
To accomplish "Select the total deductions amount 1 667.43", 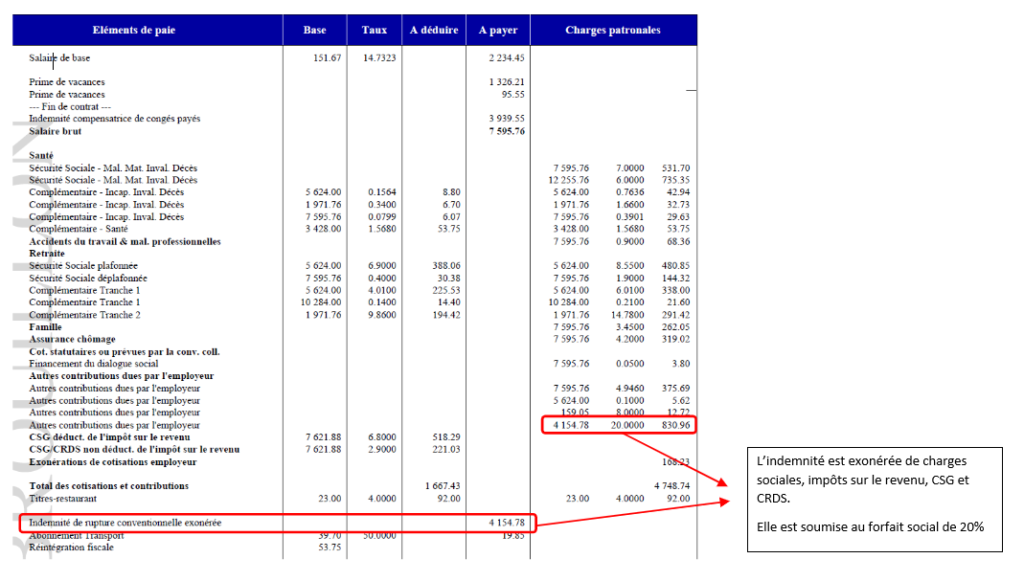I will click(x=443, y=486).
